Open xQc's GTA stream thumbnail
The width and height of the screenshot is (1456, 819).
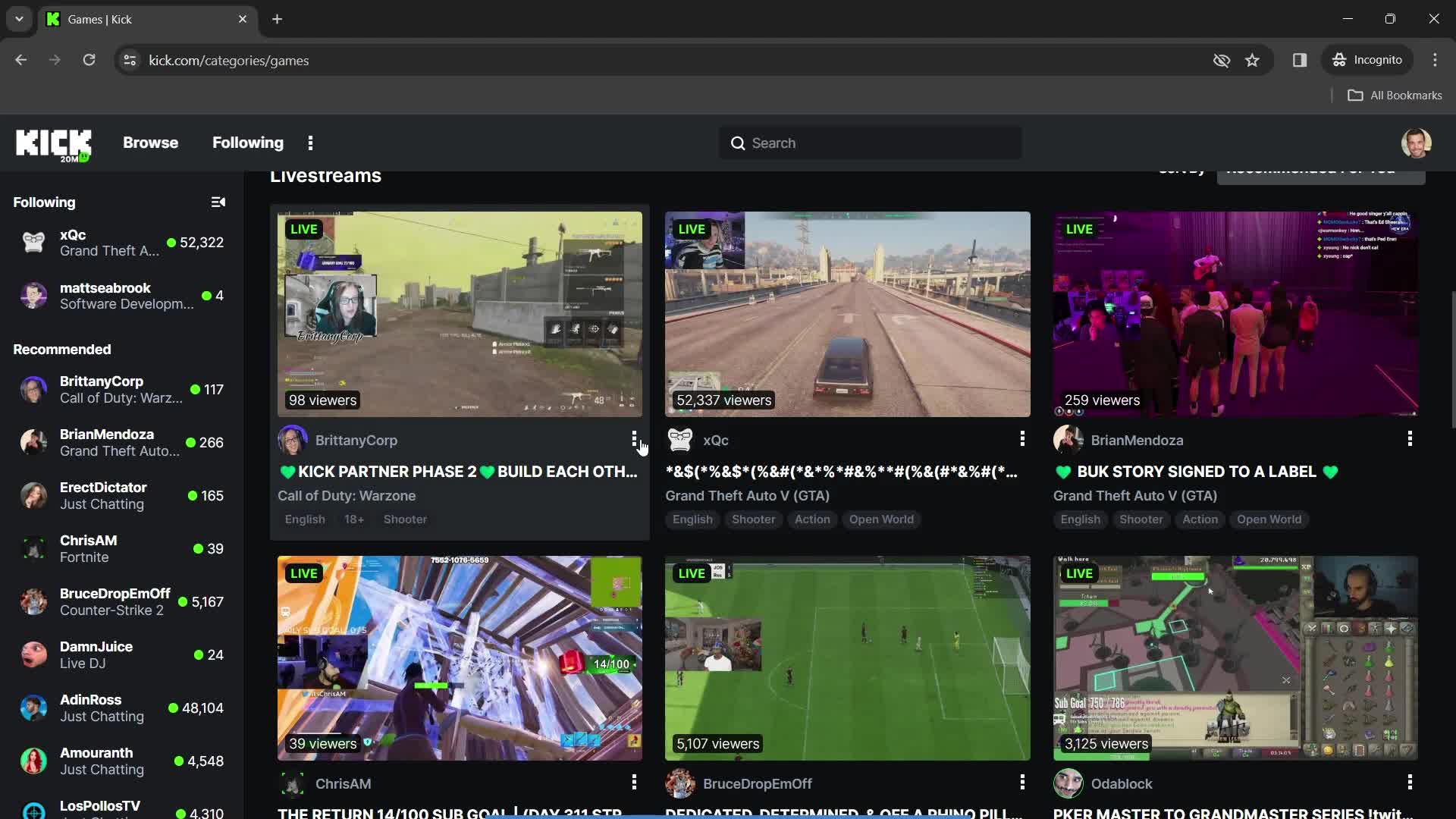pos(848,314)
